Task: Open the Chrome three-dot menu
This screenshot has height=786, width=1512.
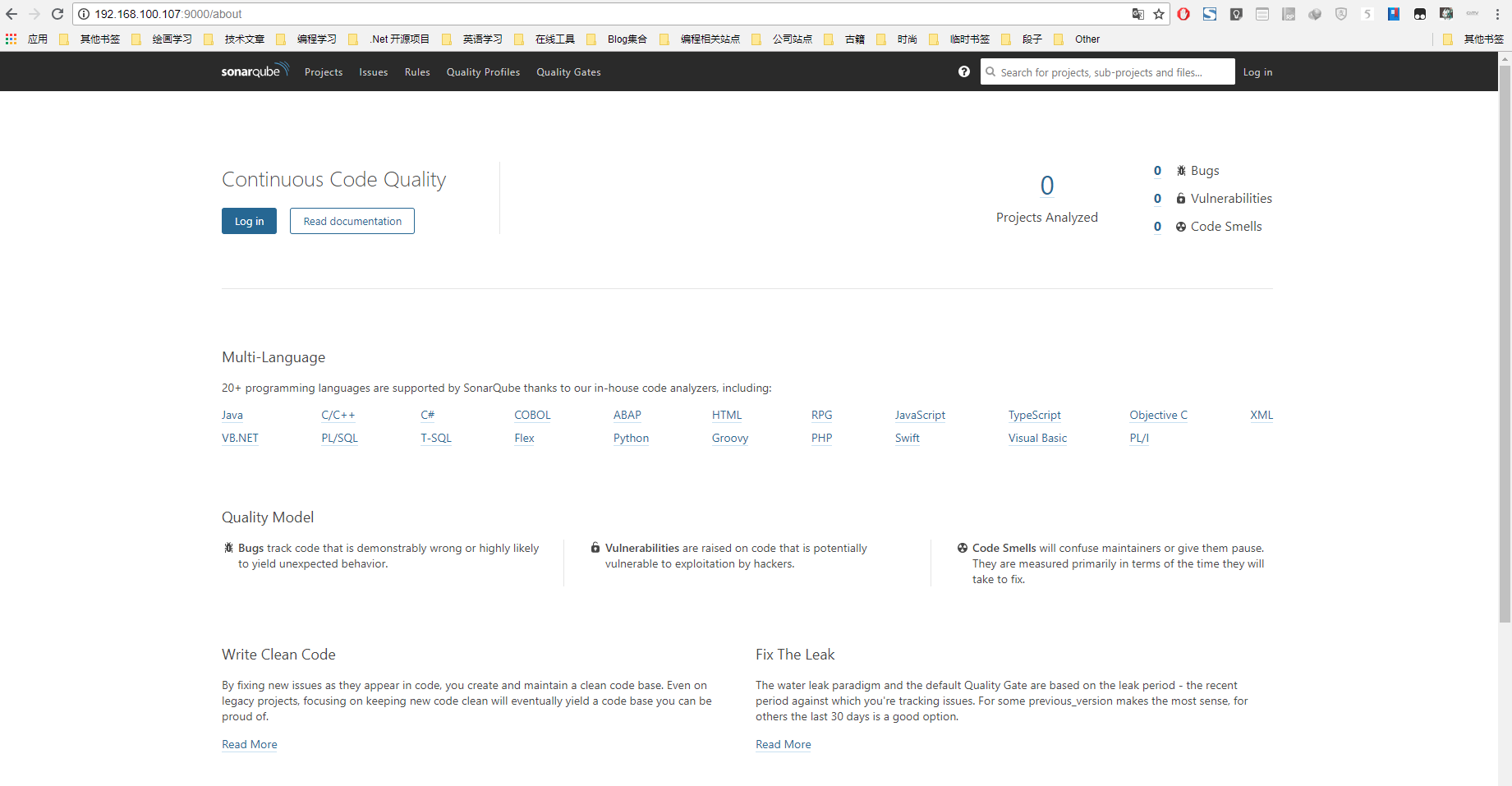Action: 1498,14
